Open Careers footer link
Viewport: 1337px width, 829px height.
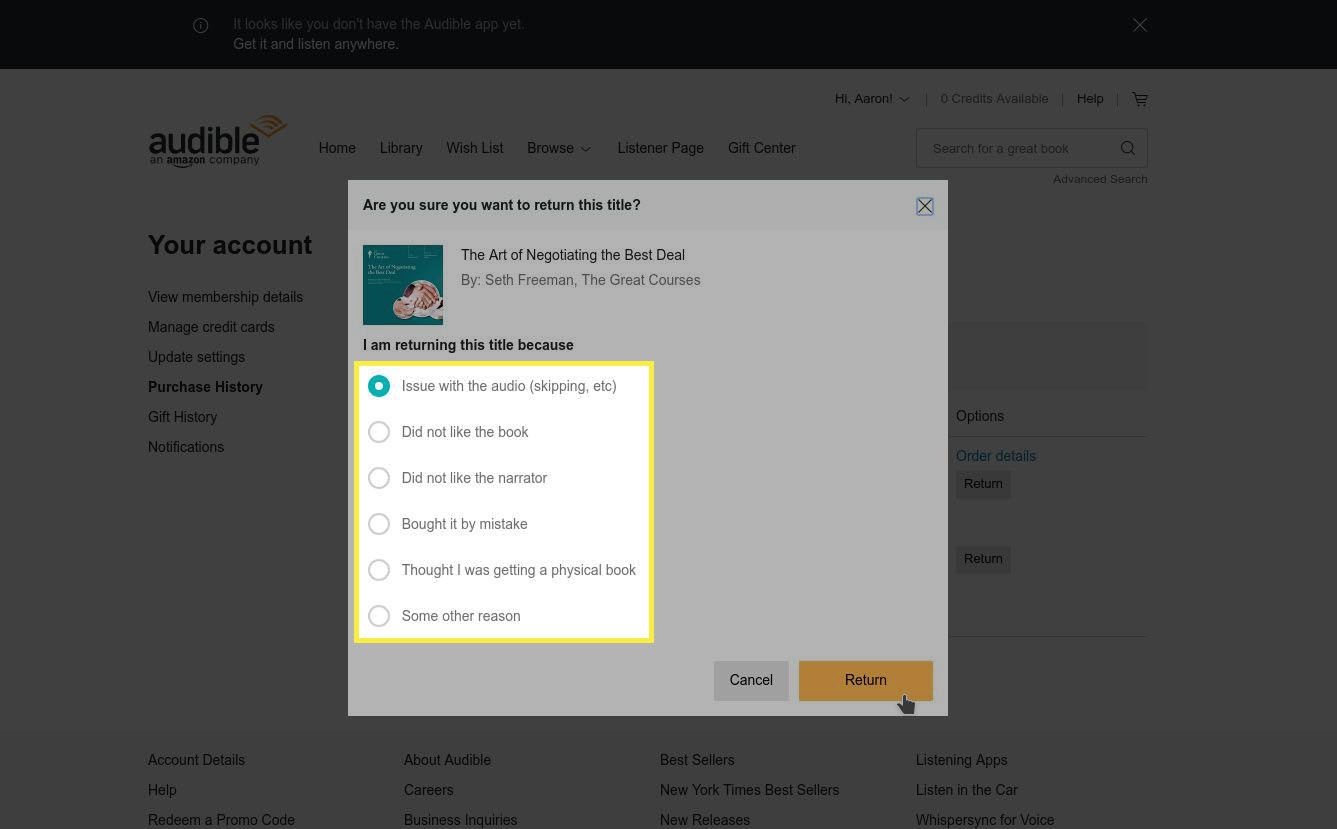pyautogui.click(x=428, y=790)
